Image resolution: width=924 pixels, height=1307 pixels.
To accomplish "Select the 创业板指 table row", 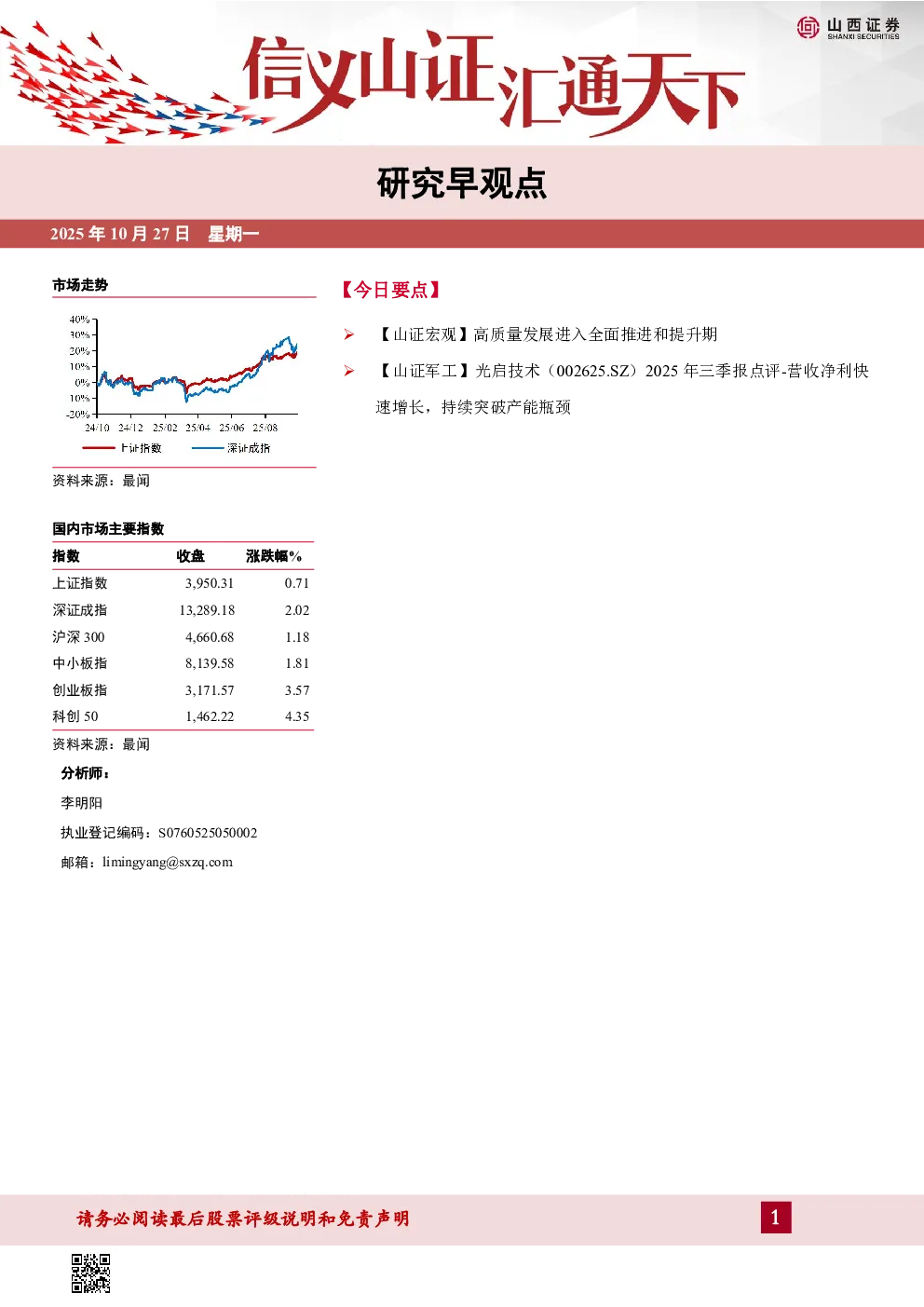I will pyautogui.click(x=183, y=690).
